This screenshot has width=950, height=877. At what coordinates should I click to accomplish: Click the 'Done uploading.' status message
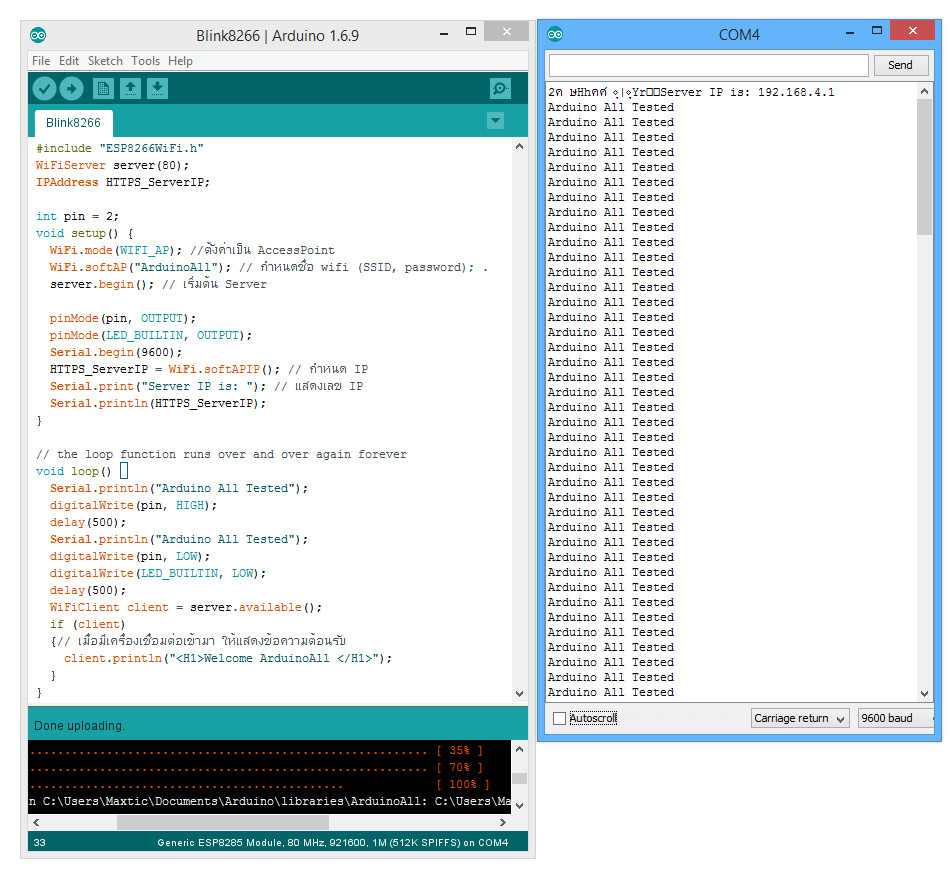(x=79, y=726)
